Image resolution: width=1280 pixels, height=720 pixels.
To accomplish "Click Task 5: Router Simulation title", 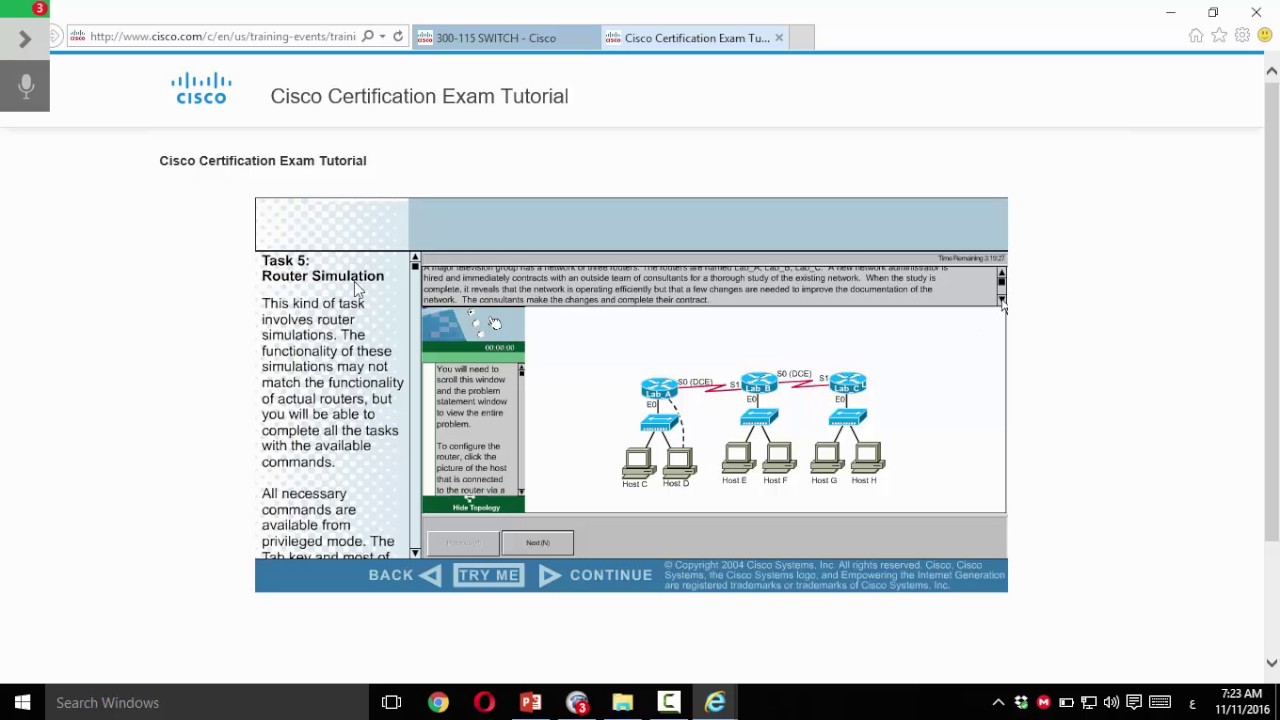I will (323, 268).
